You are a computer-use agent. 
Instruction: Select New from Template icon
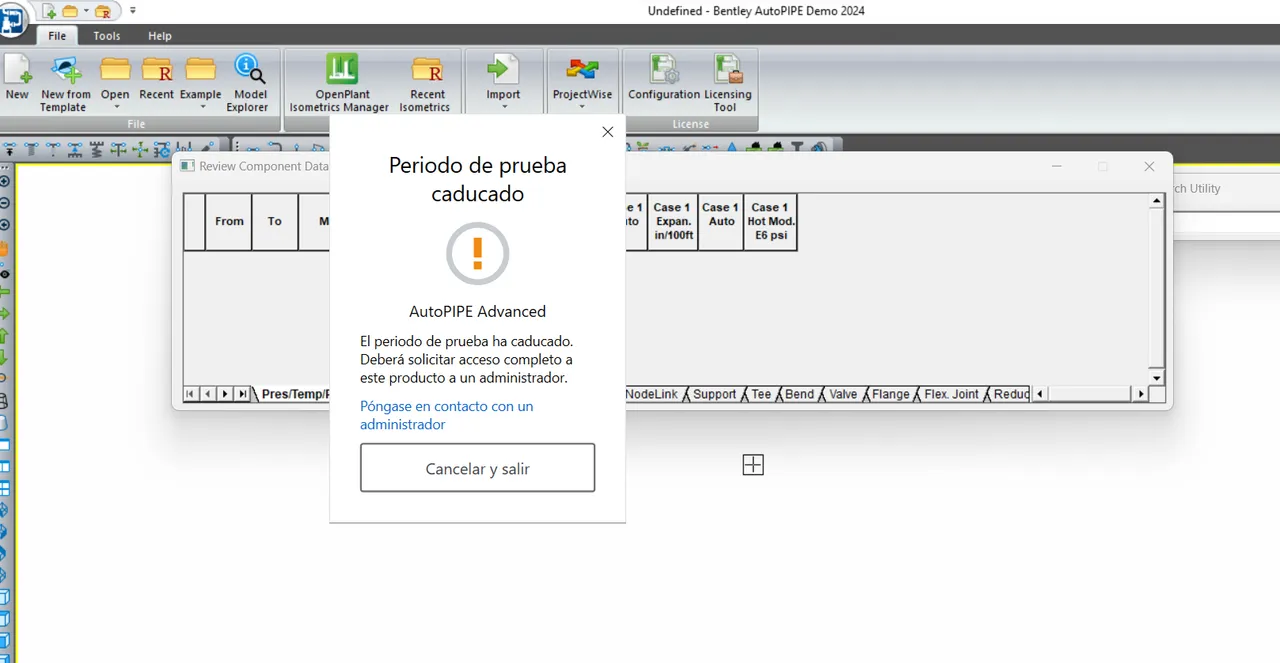point(66,70)
